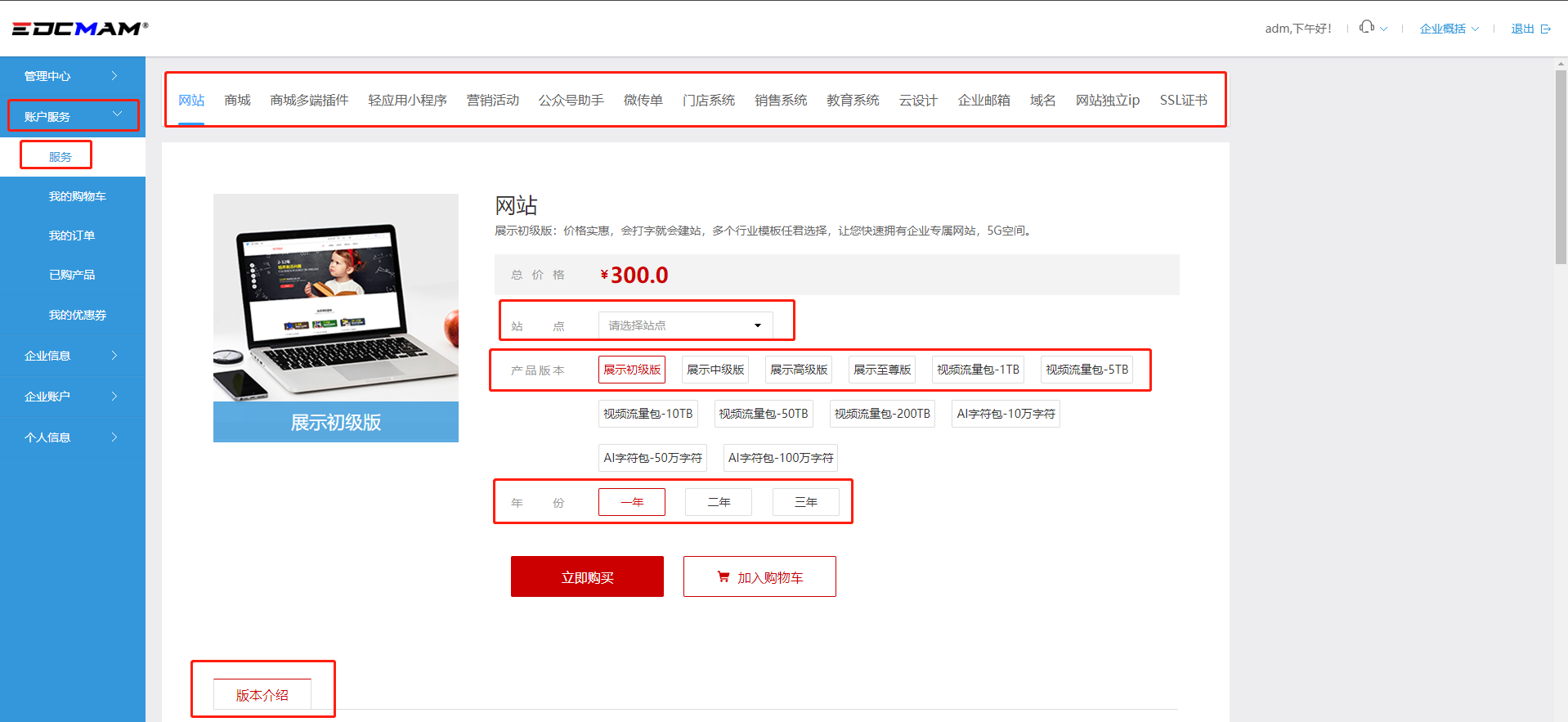This screenshot has height=722, width=1568.
Task: Expand the 企业信息 sidebar menu arrow
Action: click(x=114, y=356)
